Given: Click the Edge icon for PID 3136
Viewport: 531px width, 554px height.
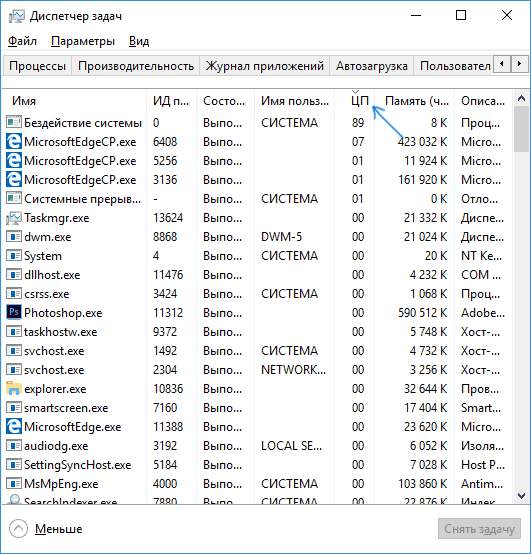Looking at the screenshot, I should pyautogui.click(x=14, y=180).
